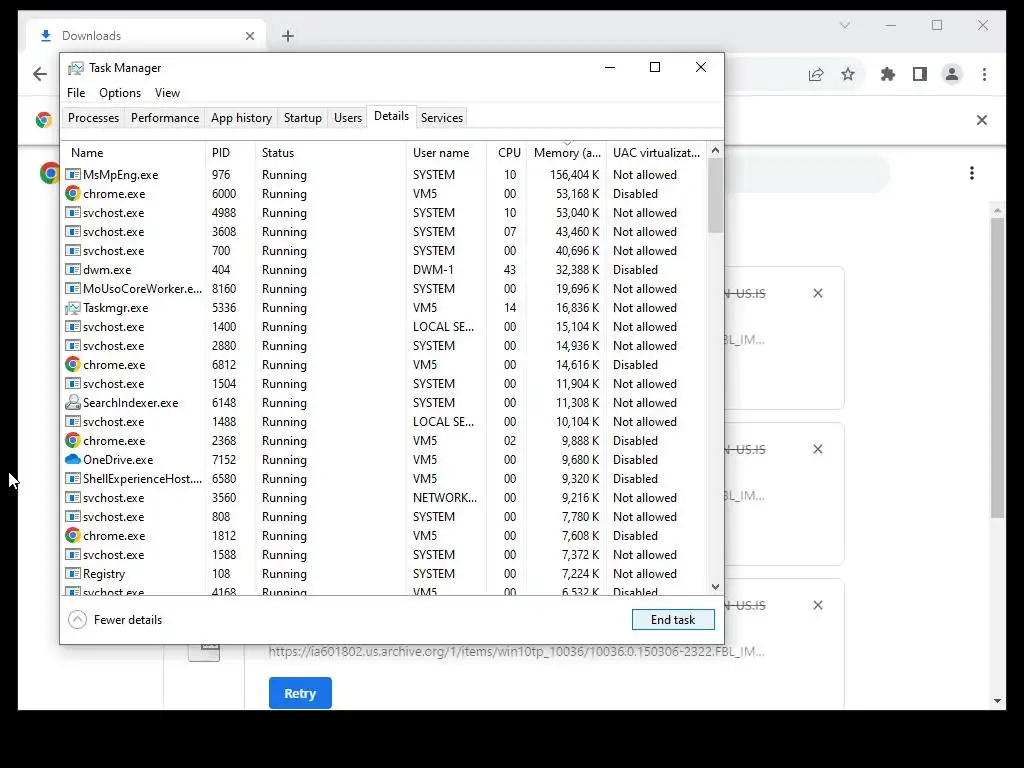
Task: Dismiss the Chrome info bar
Action: tap(982, 120)
